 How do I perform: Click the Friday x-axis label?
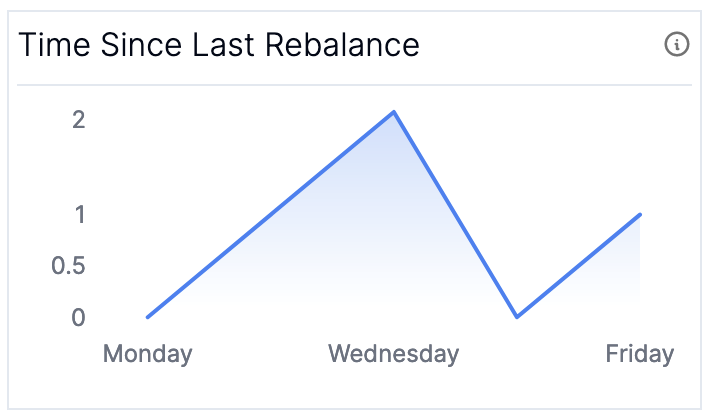[640, 354]
